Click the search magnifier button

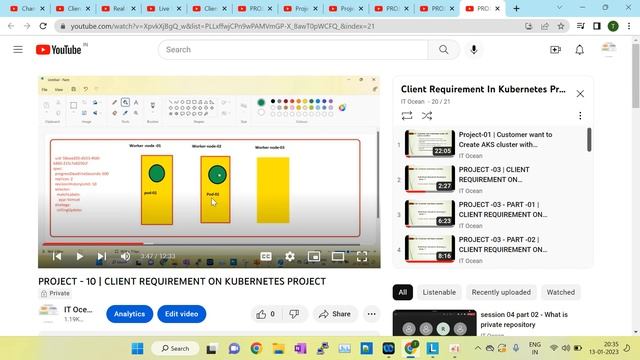click(443, 50)
